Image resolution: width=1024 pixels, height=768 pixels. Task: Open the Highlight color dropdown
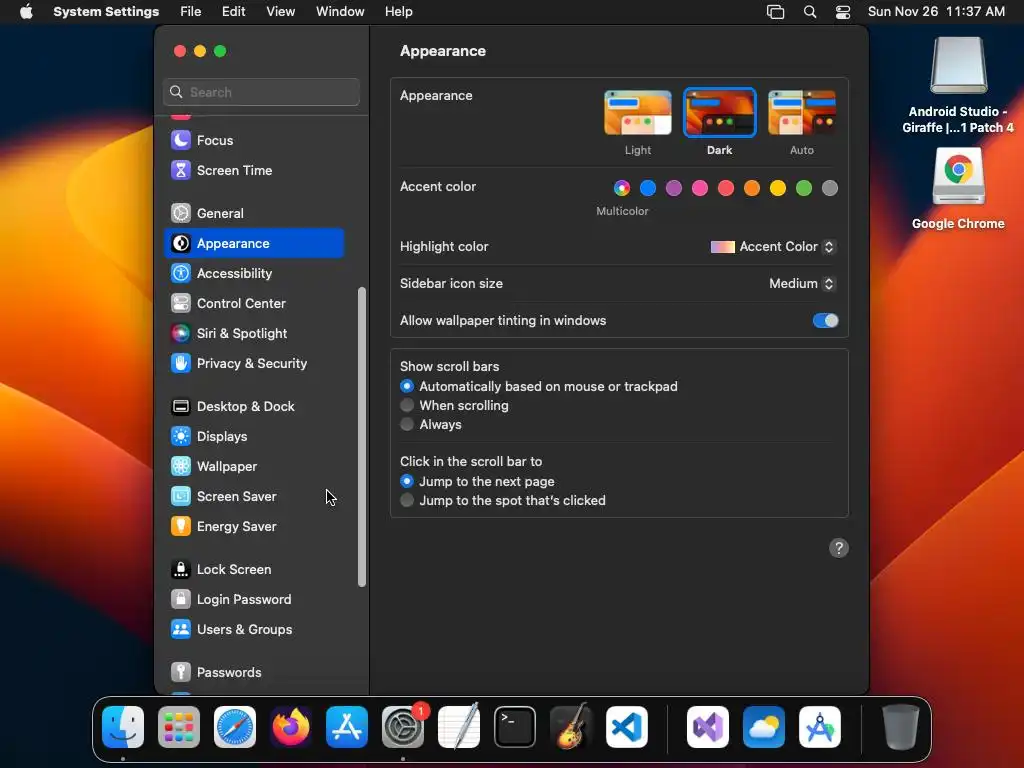tap(773, 247)
